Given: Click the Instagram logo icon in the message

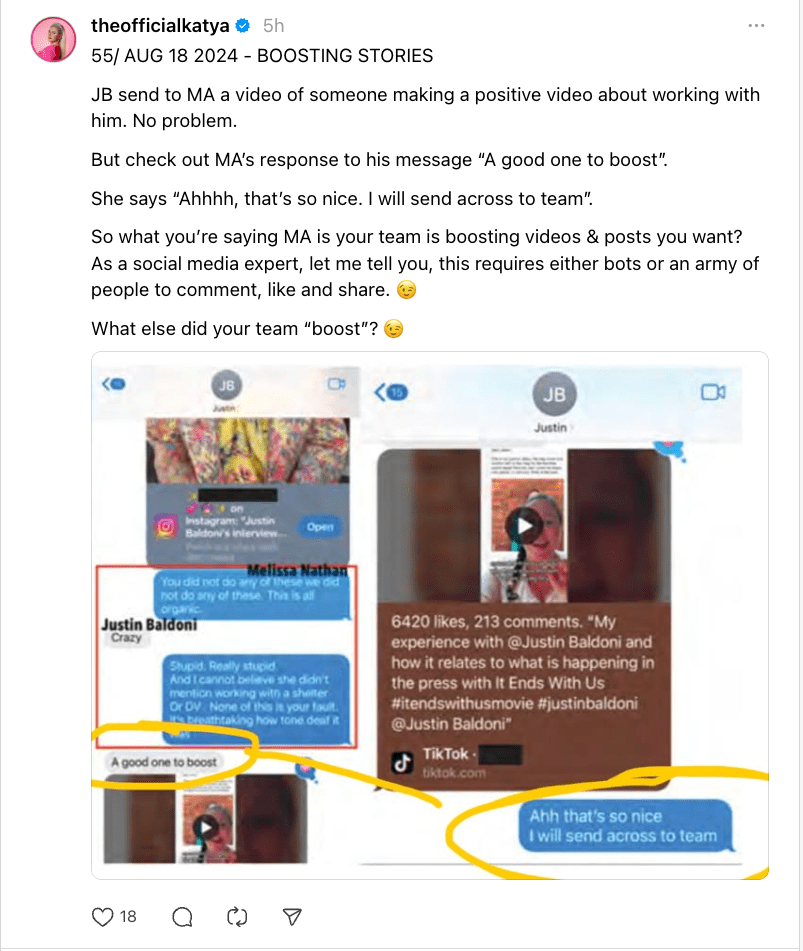Looking at the screenshot, I should (x=166, y=526).
